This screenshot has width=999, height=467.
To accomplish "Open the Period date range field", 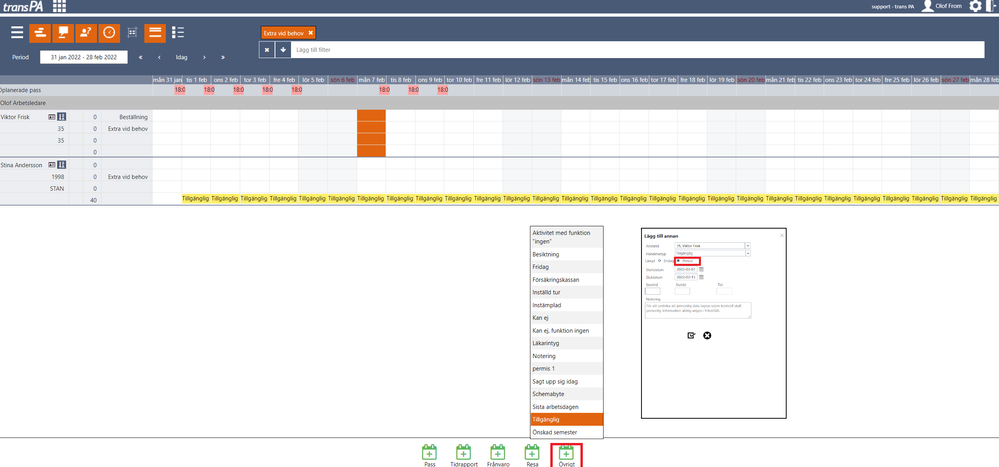I will [83, 57].
